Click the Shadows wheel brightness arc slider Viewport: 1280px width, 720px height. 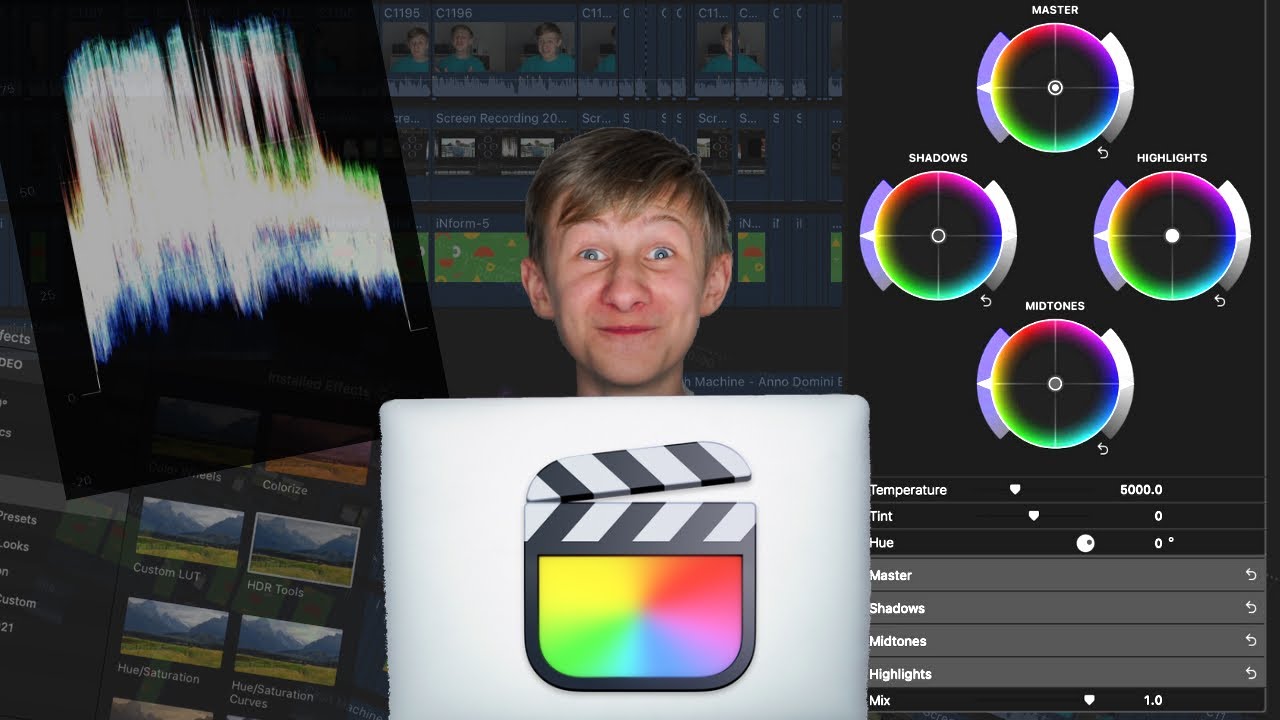[x=1007, y=236]
